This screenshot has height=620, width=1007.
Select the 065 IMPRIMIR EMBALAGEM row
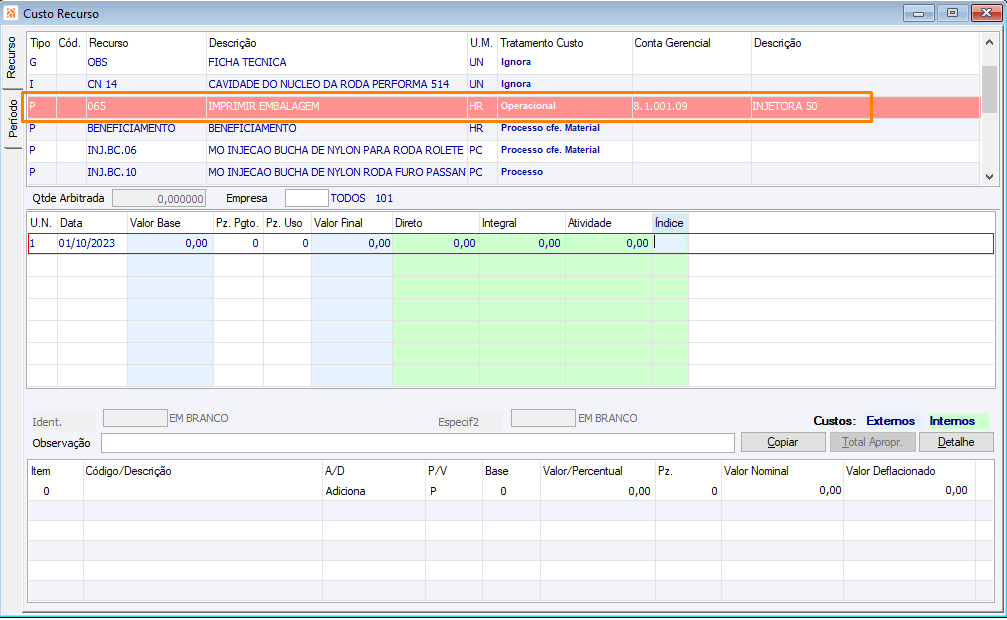(504, 106)
